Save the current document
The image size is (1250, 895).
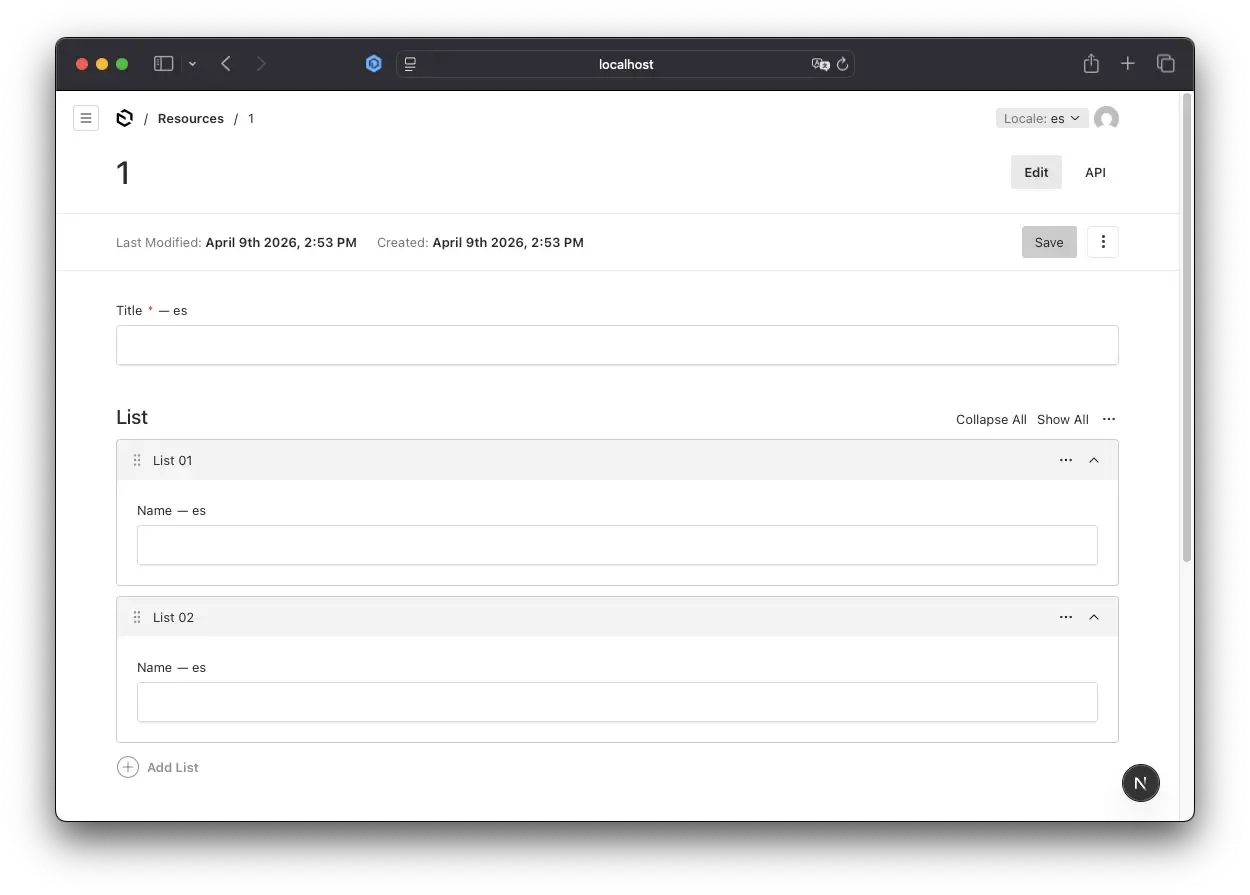click(x=1048, y=241)
